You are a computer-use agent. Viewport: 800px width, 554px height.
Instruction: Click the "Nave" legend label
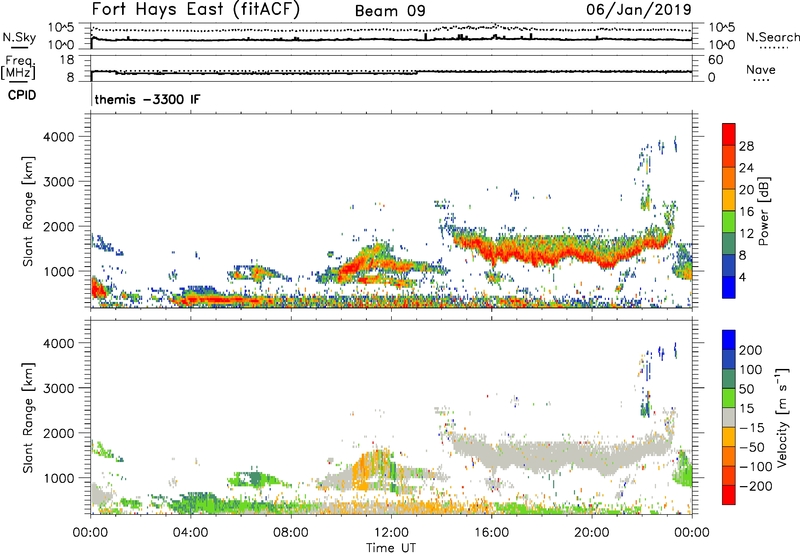tap(761, 69)
